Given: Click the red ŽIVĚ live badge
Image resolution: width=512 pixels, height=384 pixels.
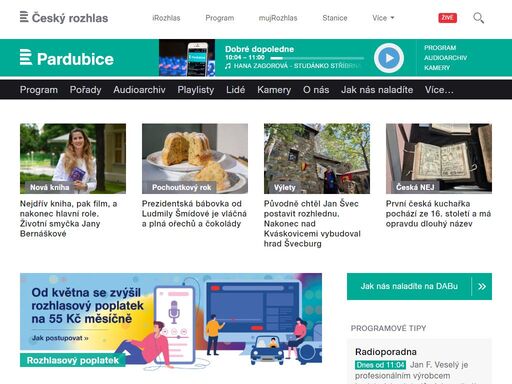Looking at the screenshot, I should coord(447,18).
